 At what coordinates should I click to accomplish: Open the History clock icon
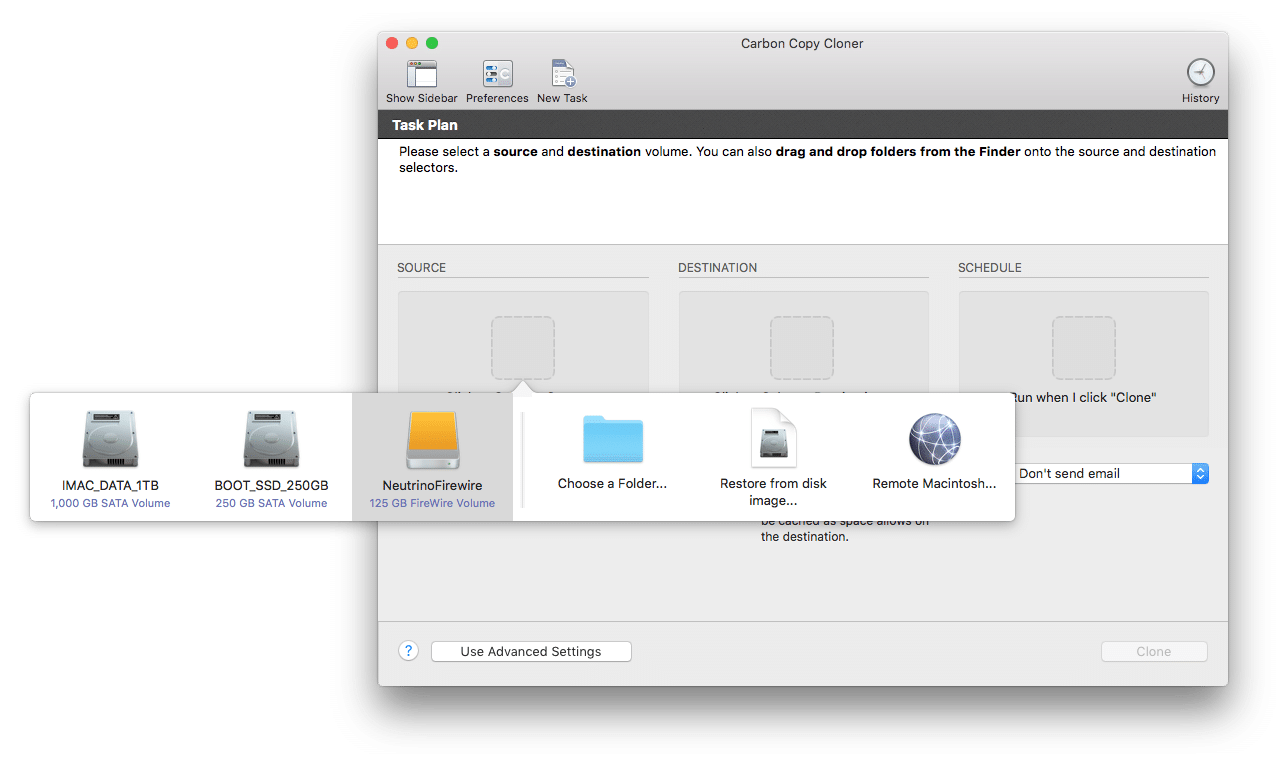tap(1200, 74)
